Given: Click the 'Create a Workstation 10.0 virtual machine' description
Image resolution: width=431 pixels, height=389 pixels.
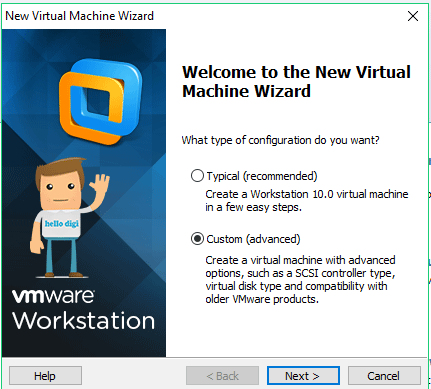Looking at the screenshot, I should tap(307, 200).
